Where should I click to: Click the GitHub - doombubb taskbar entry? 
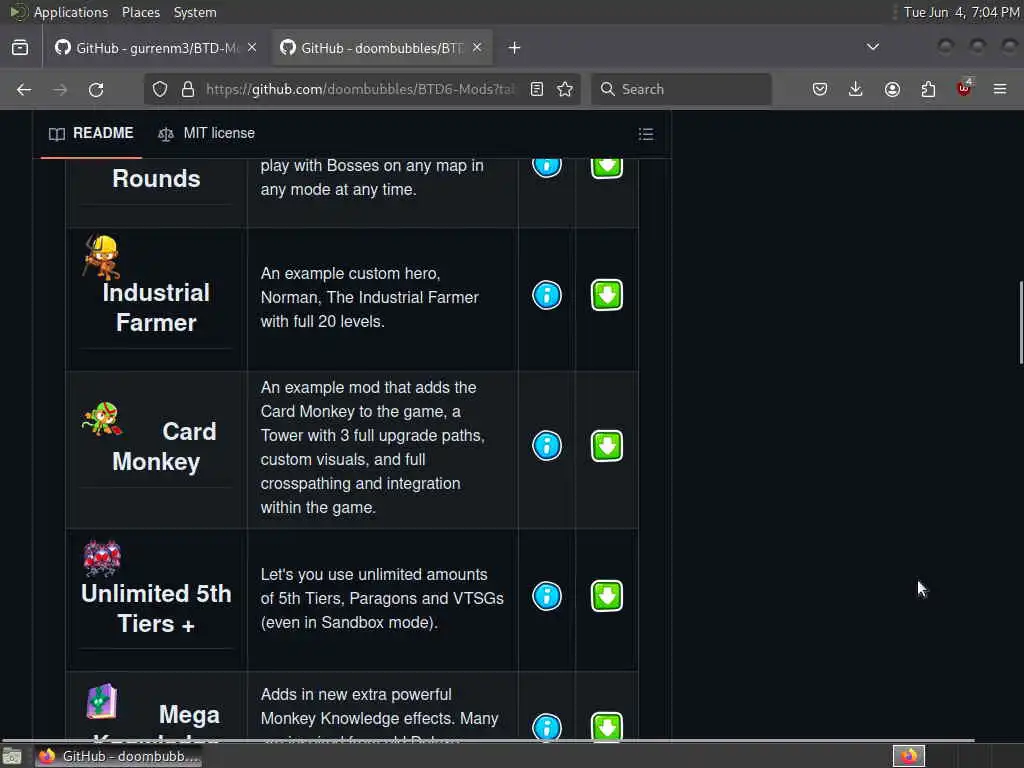(x=118, y=756)
